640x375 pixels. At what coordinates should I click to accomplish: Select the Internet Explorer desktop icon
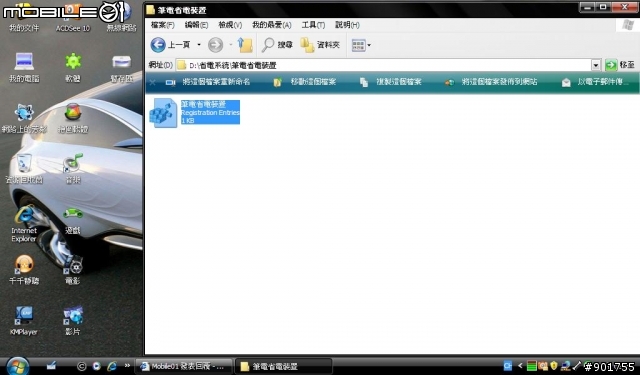pyautogui.click(x=24, y=224)
